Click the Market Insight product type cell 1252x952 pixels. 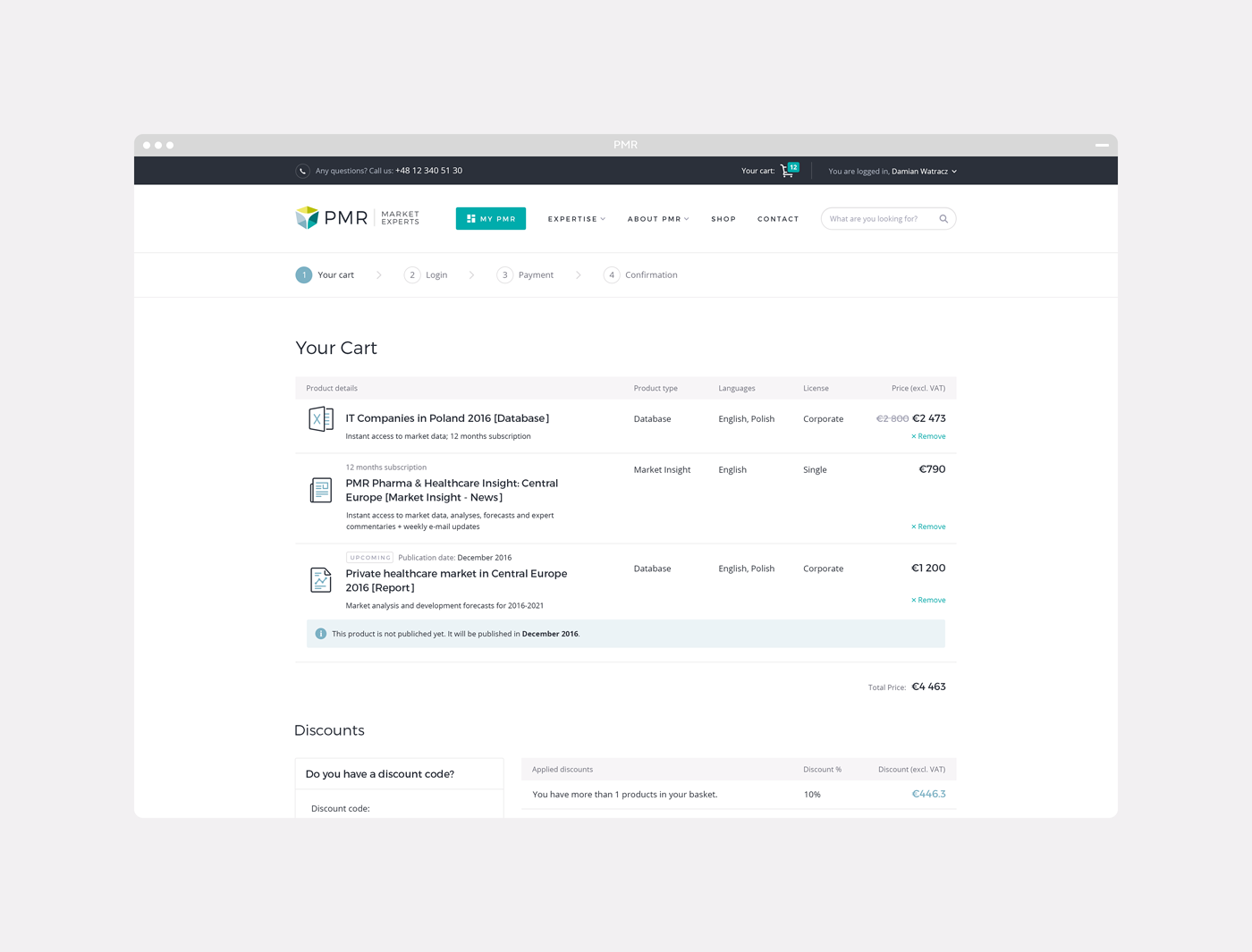(x=662, y=470)
